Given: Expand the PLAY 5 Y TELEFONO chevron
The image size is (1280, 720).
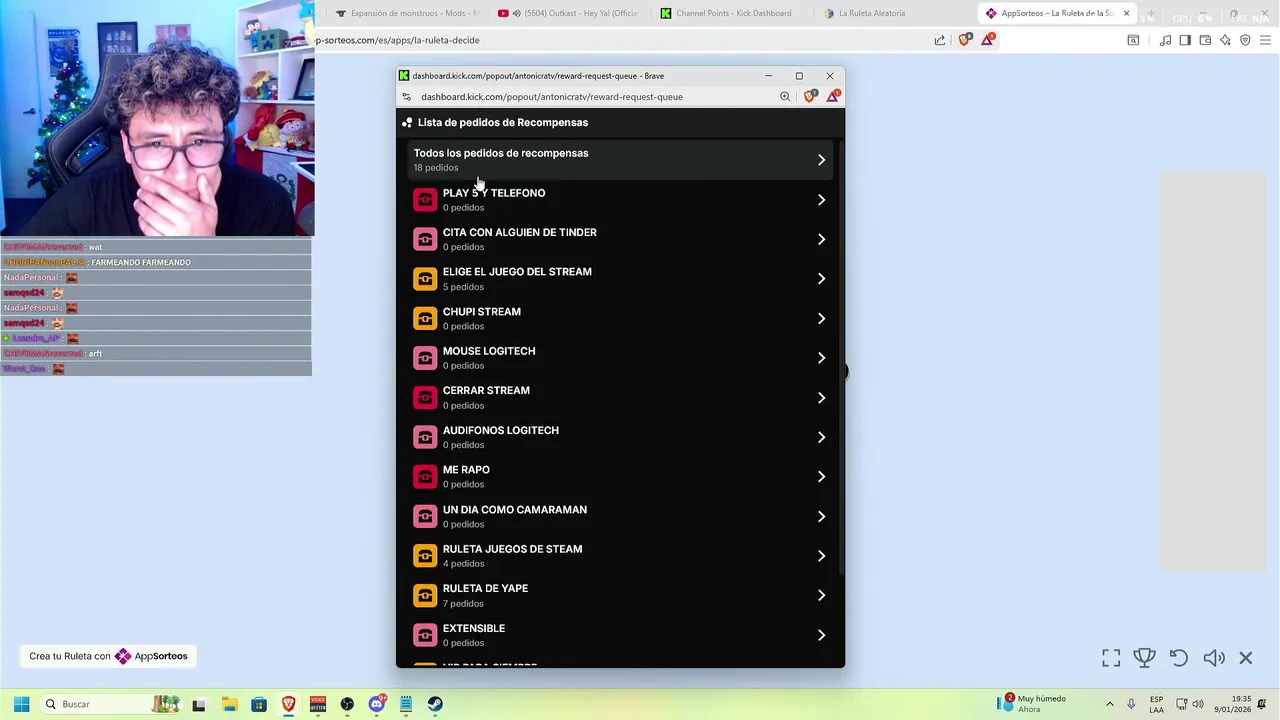Looking at the screenshot, I should [x=821, y=200].
